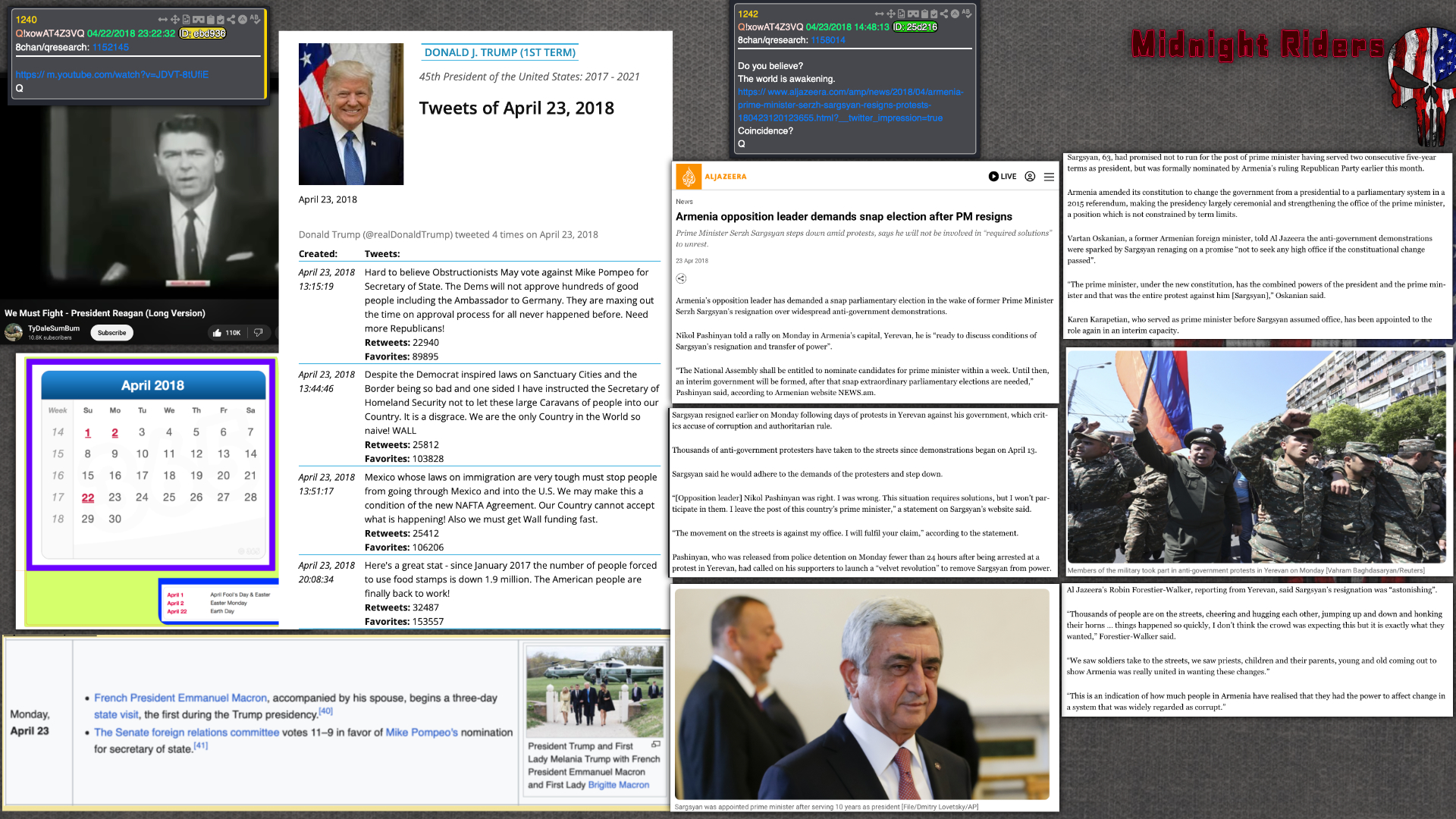Click the Armenia opposition leader headline
This screenshot has width=1456, height=819.
(x=844, y=217)
